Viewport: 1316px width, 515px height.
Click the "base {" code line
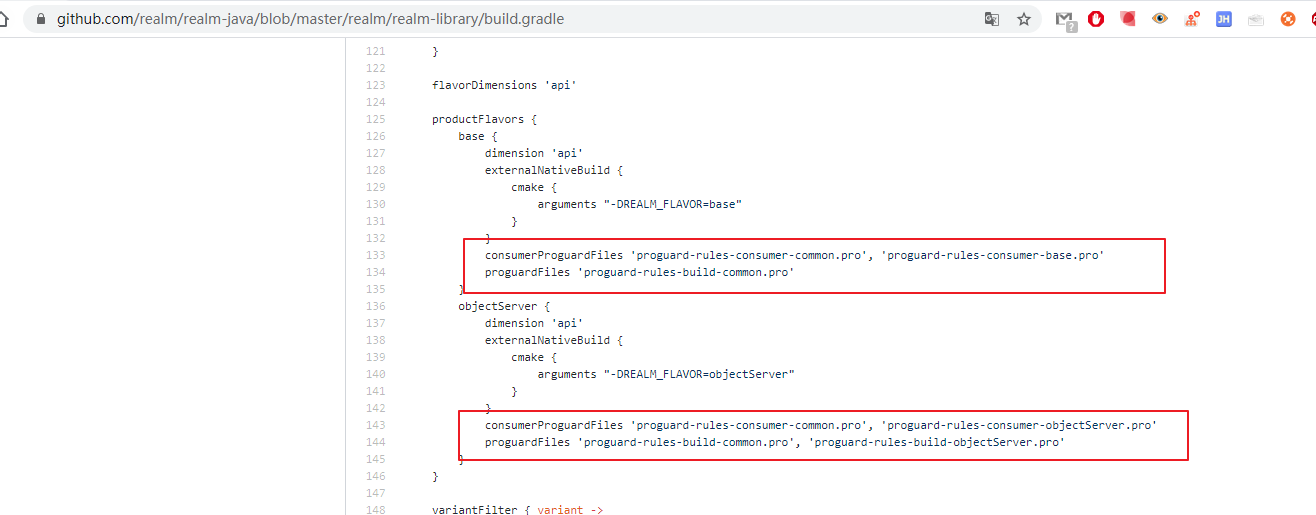pos(478,136)
